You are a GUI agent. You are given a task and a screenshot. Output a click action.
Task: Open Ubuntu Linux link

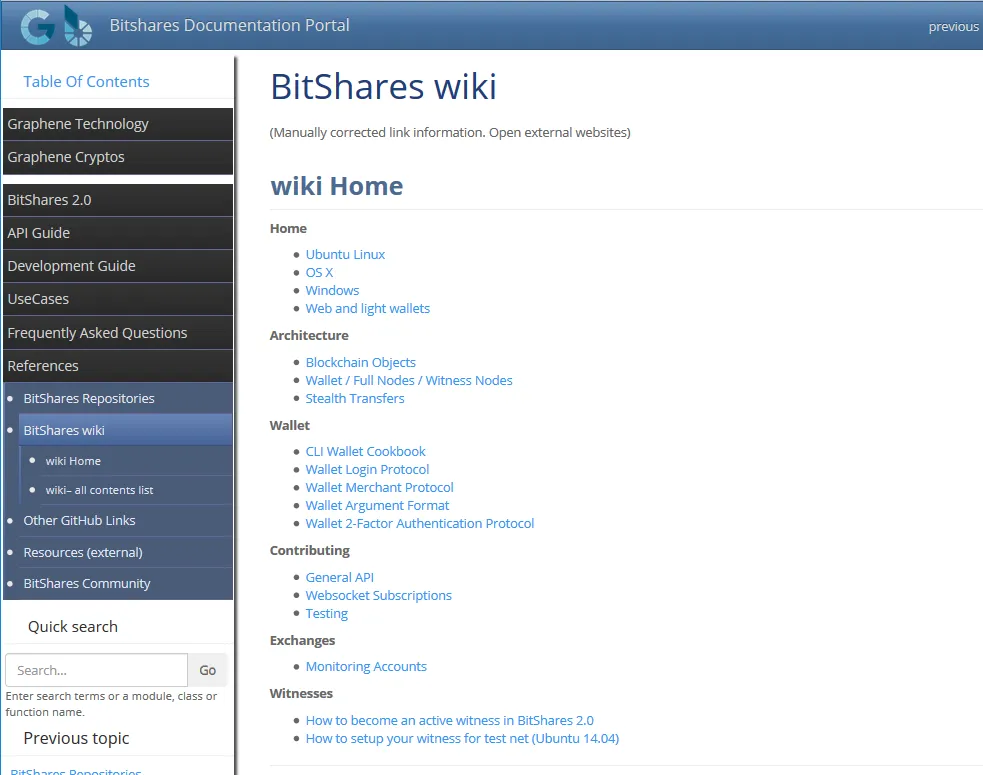pos(345,255)
